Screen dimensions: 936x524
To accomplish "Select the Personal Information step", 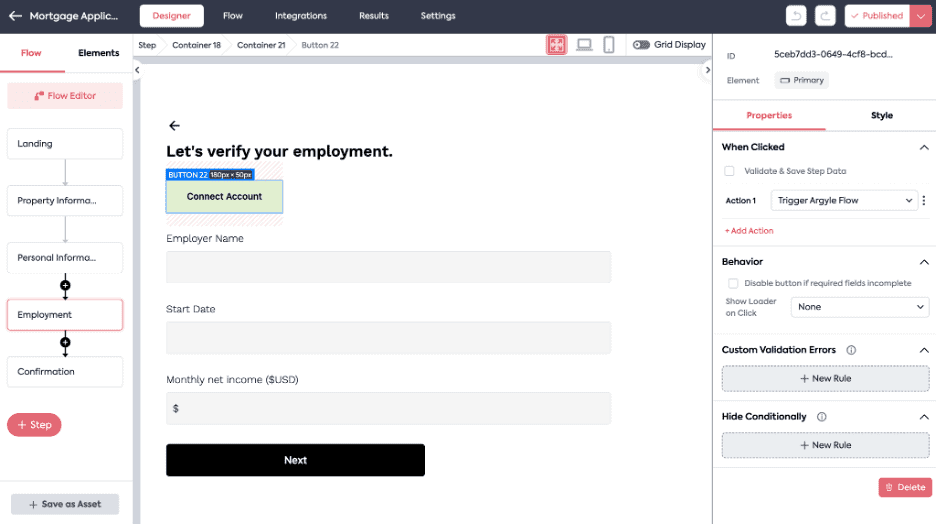I will (65, 258).
